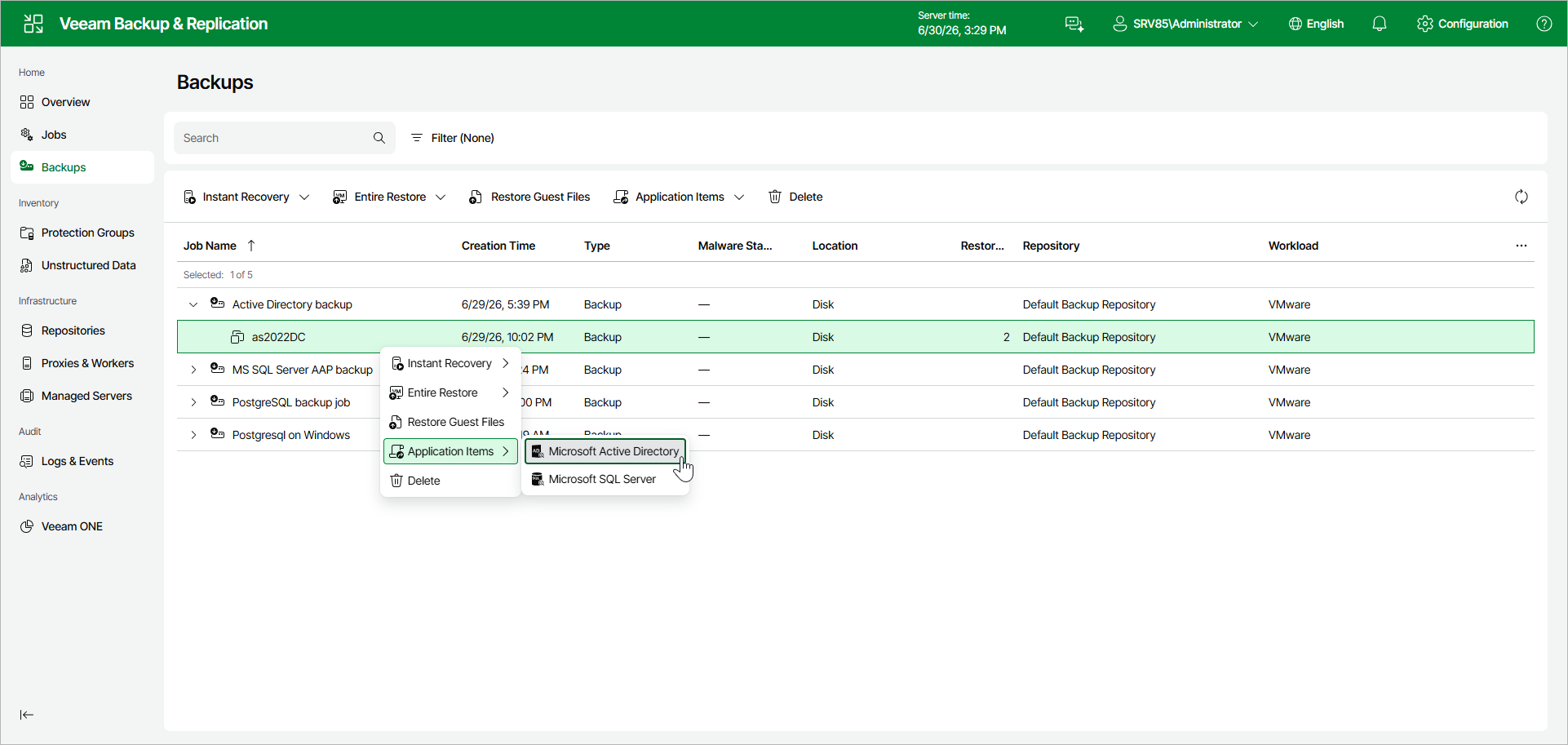
Task: Click the Logs & Events icon
Action: click(27, 461)
